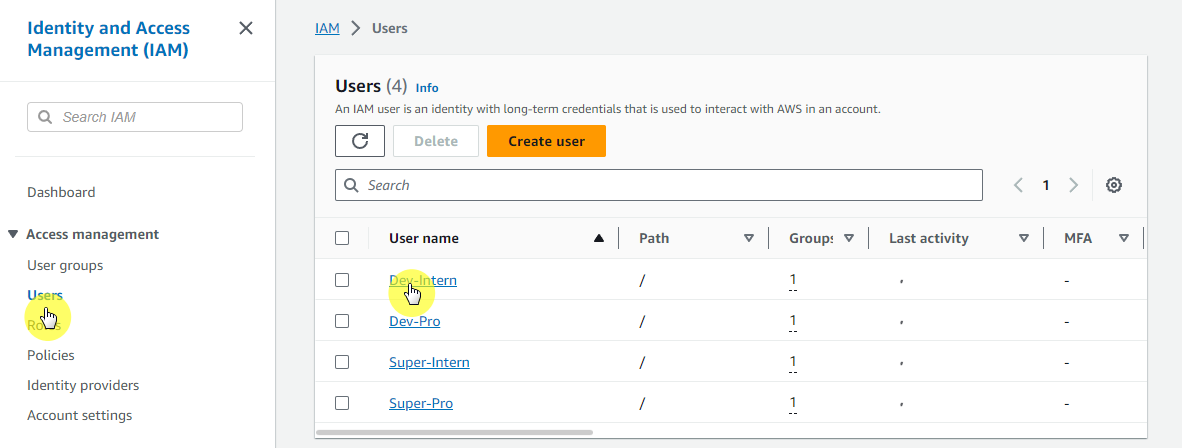Viewport: 1182px width, 448px height.
Task: Click page number 1 in pagination
Action: point(1046,185)
